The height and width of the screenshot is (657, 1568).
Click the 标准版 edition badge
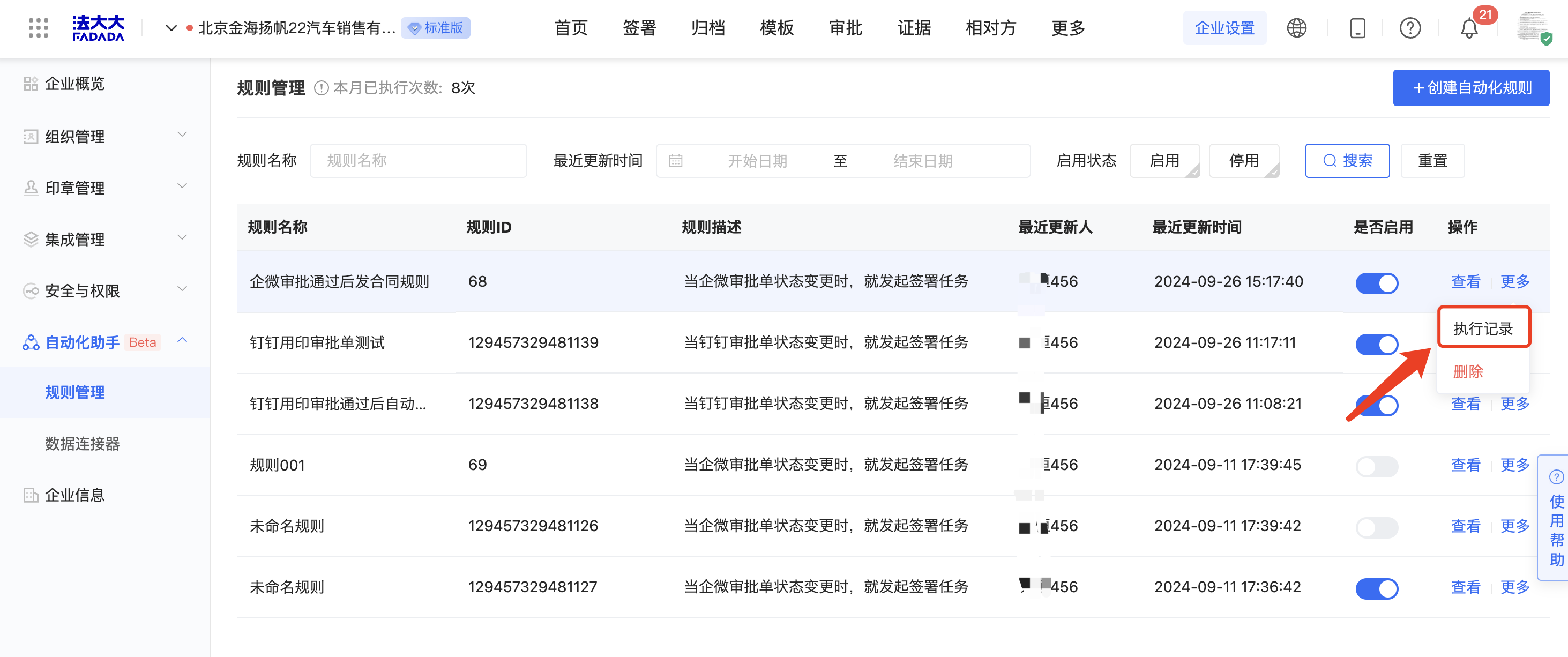click(436, 28)
